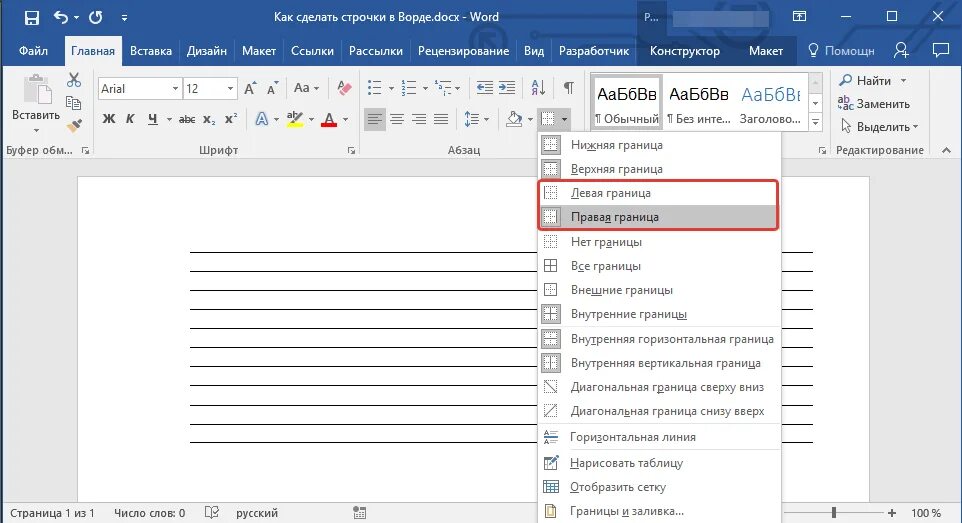Click the macro recording status icon

[360, 513]
